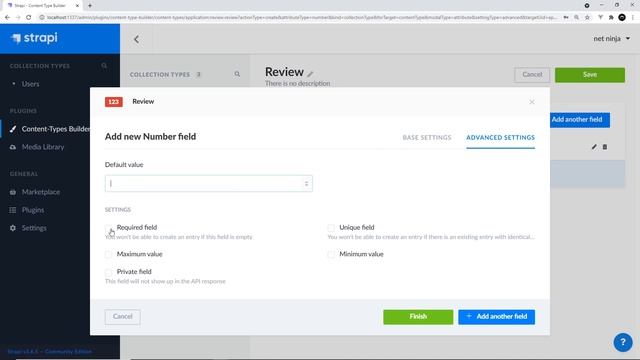This screenshot has width=640, height=360.
Task: Focus the Default value input field
Action: pyautogui.click(x=209, y=184)
